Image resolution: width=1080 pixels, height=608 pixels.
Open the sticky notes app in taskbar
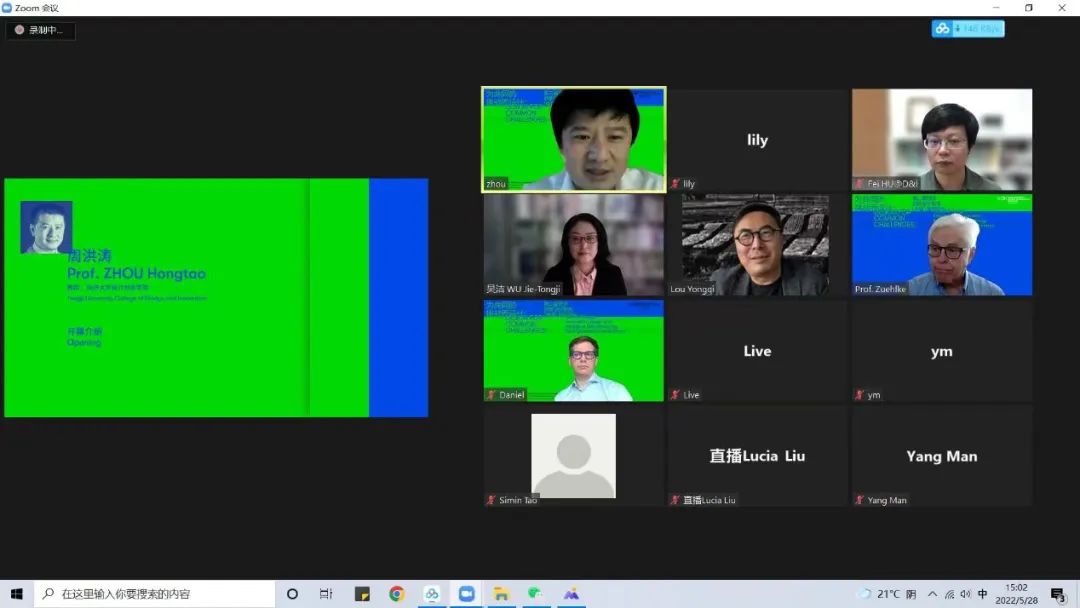click(362, 594)
